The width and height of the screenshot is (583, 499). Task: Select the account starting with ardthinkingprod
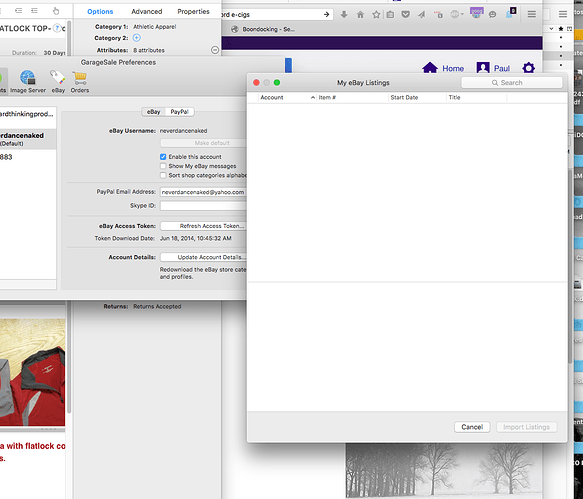coord(28,114)
